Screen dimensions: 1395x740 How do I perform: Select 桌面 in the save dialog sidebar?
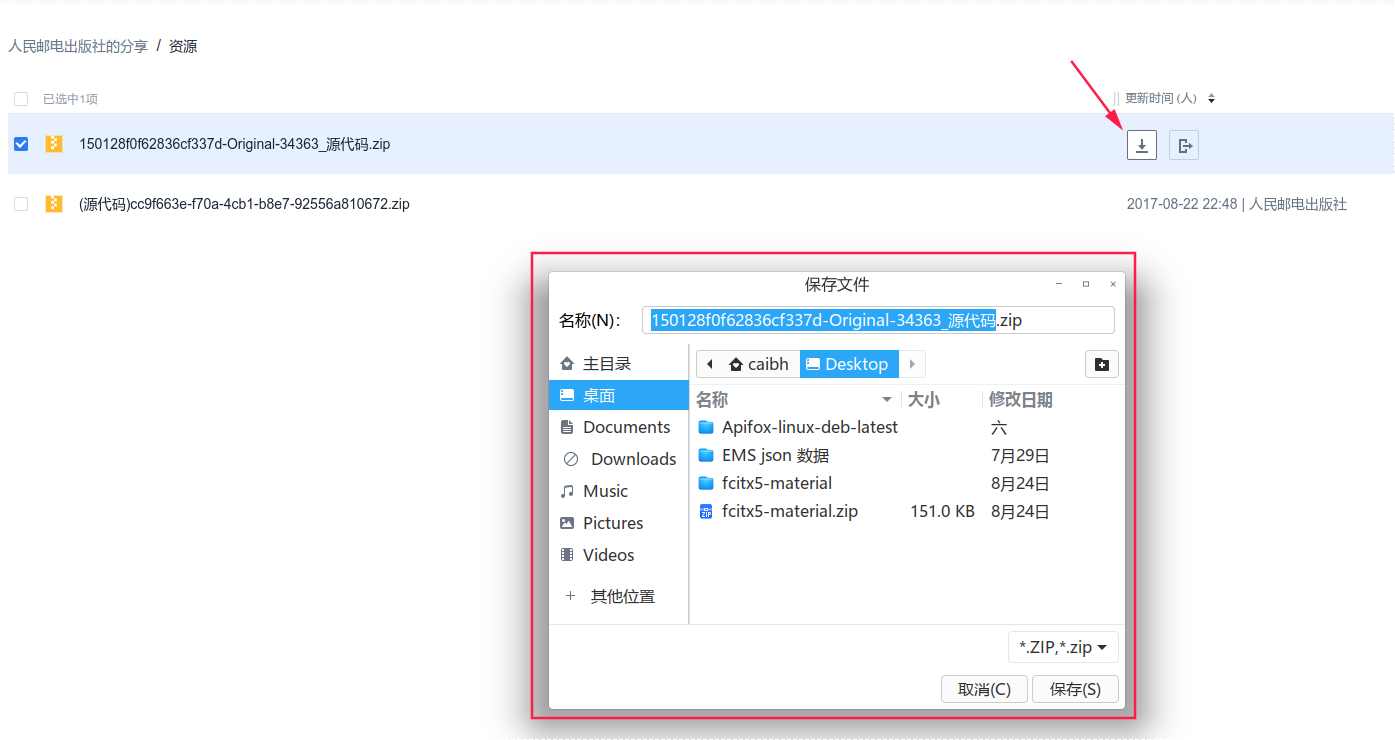pos(600,395)
